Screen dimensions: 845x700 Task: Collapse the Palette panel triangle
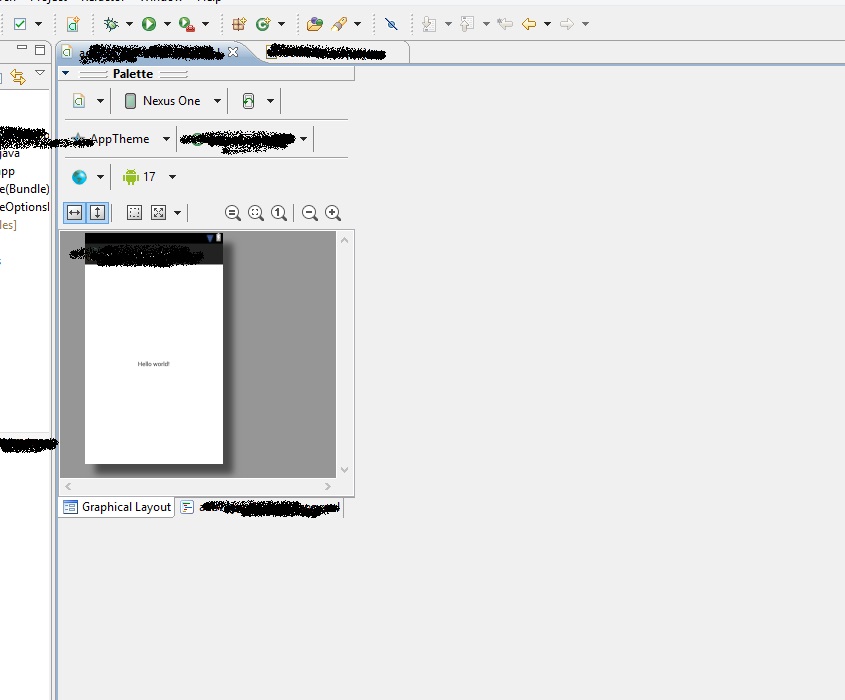[65, 74]
